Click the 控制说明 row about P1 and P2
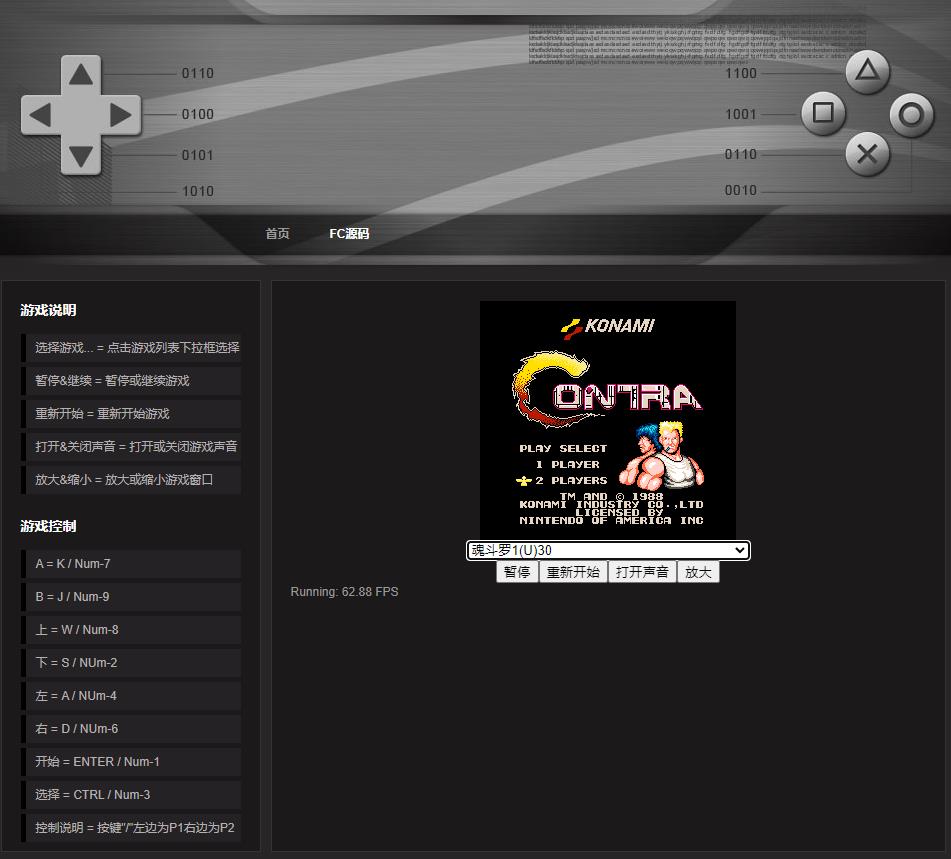951x859 pixels. pyautogui.click(x=131, y=828)
